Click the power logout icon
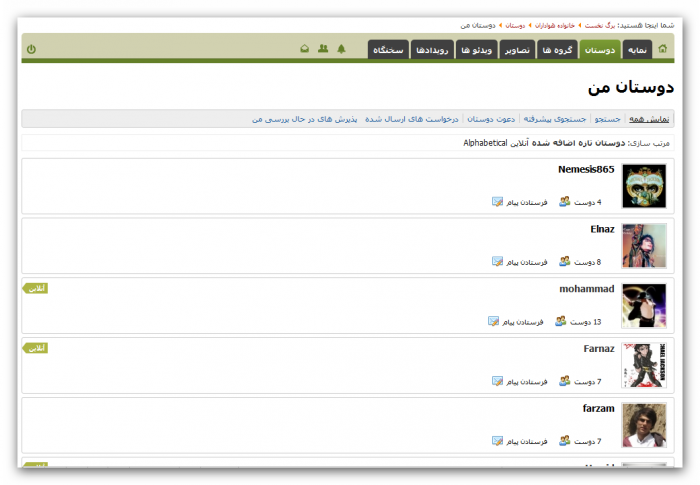The image size is (700, 485). [31, 49]
